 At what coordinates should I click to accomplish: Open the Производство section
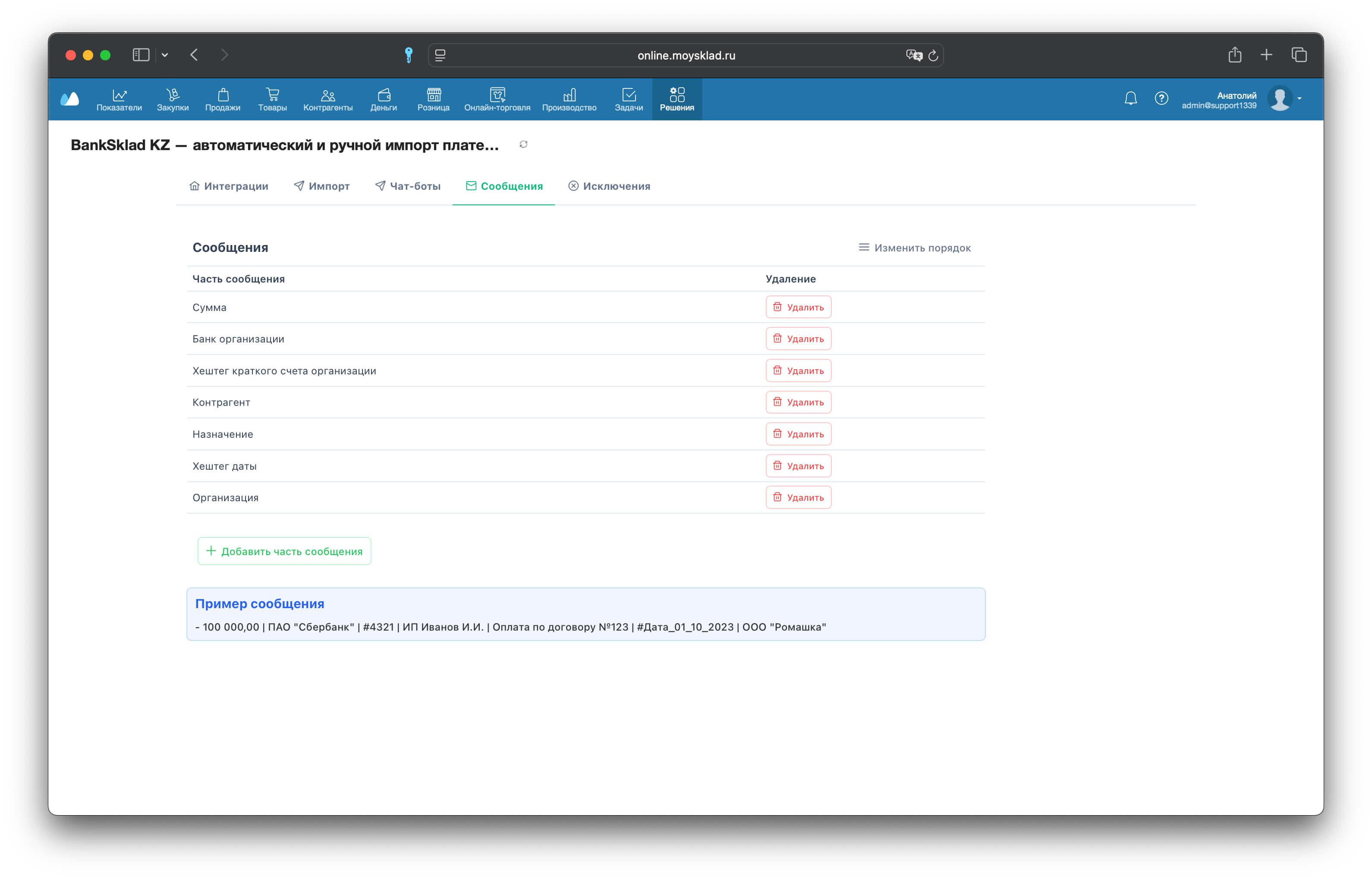tap(569, 99)
